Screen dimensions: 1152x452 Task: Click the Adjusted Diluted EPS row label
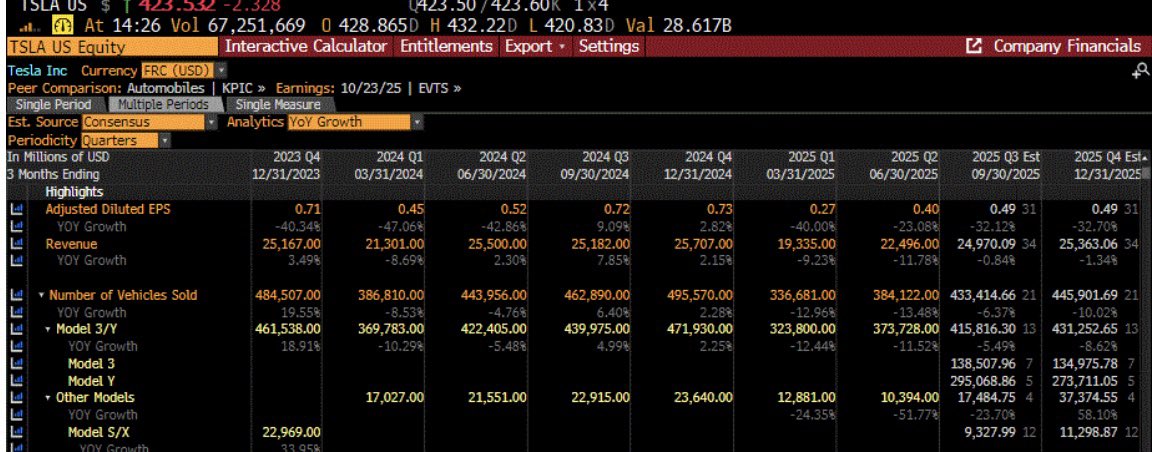(107, 209)
